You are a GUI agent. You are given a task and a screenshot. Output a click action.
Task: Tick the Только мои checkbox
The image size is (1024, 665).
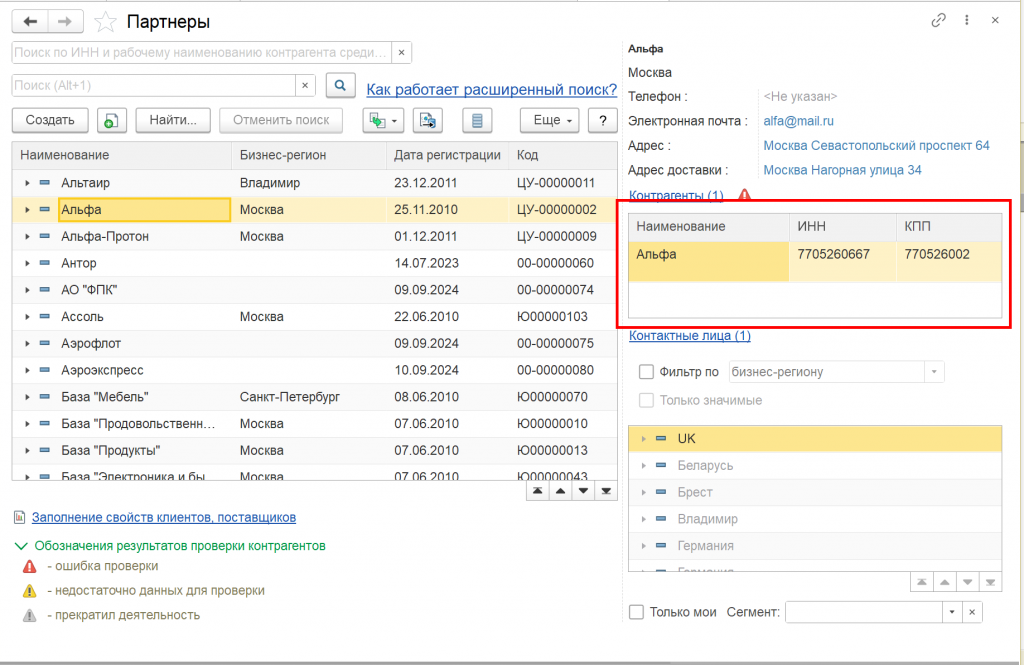636,612
